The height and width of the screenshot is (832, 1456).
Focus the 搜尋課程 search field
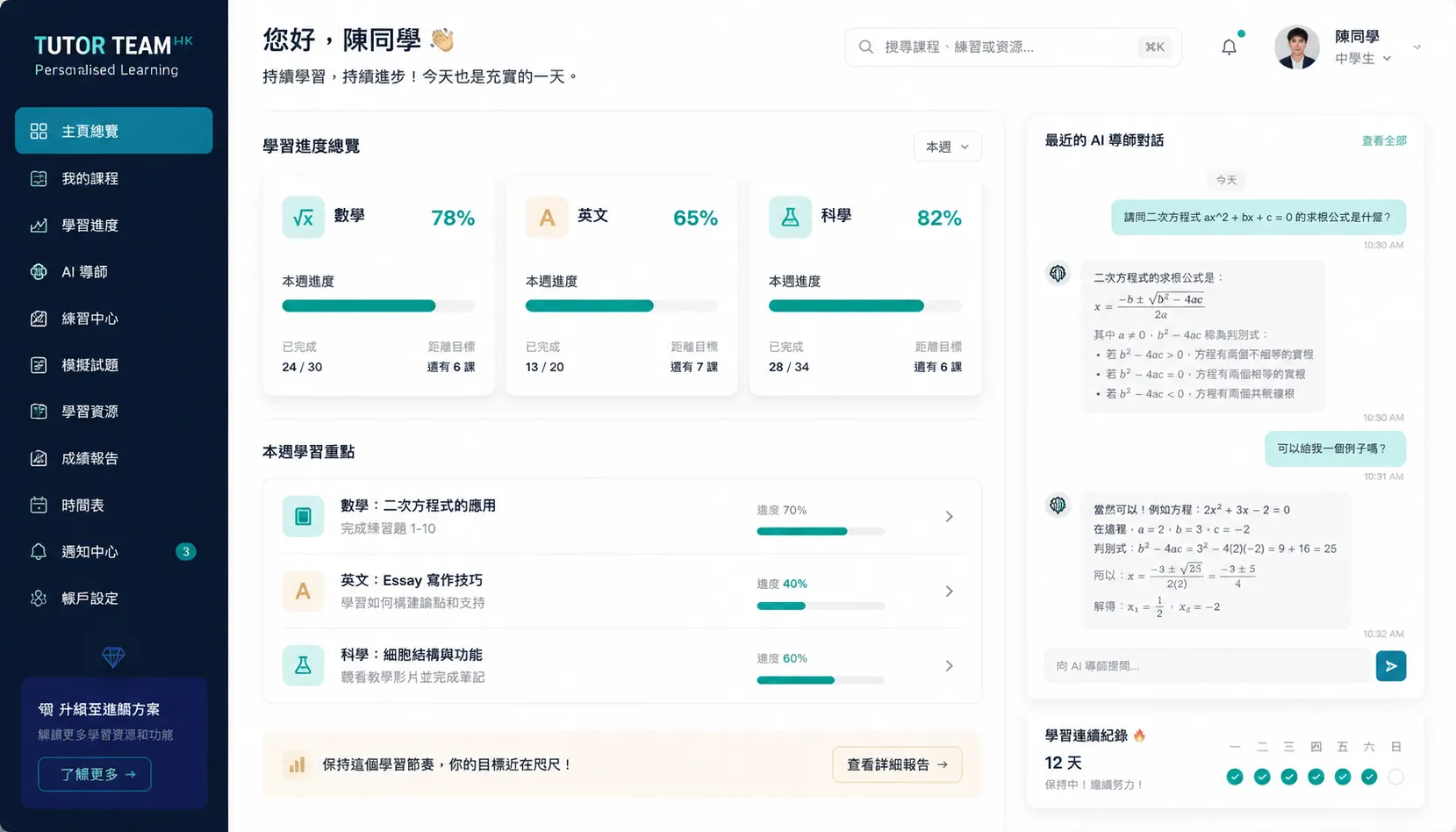1013,47
